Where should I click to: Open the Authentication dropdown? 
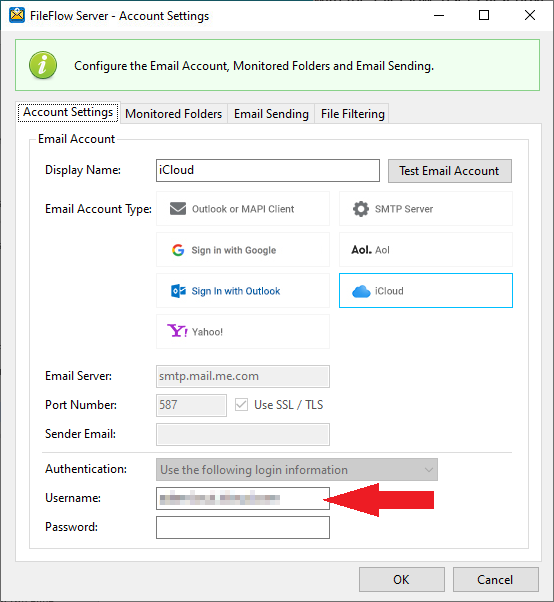296,470
